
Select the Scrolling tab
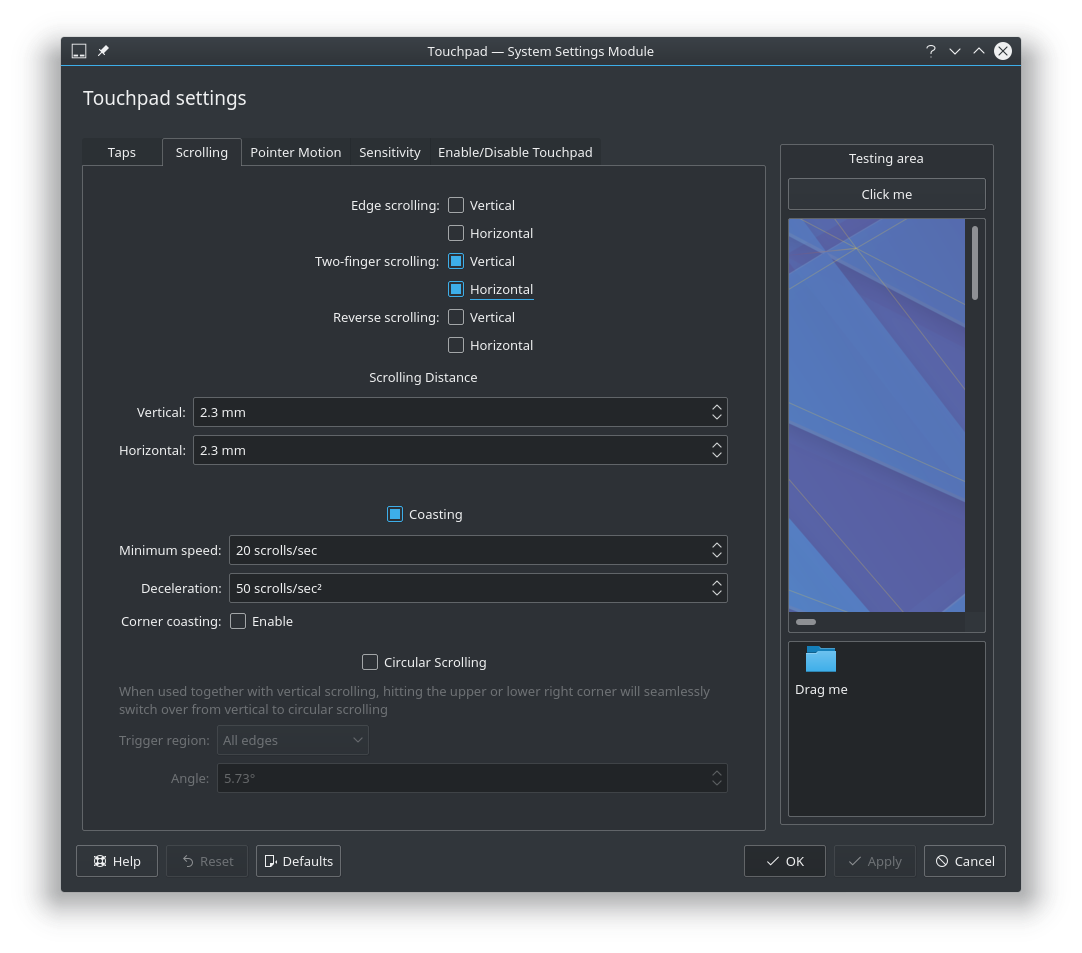(x=201, y=153)
